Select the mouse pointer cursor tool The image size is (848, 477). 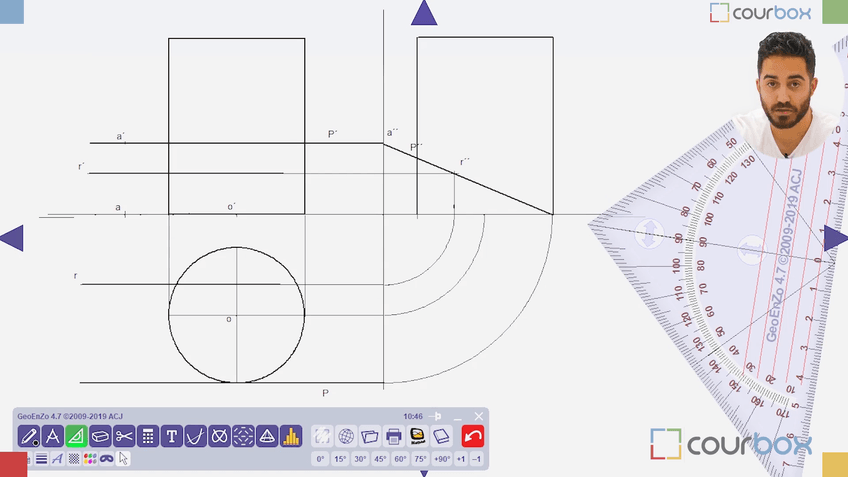point(123,459)
